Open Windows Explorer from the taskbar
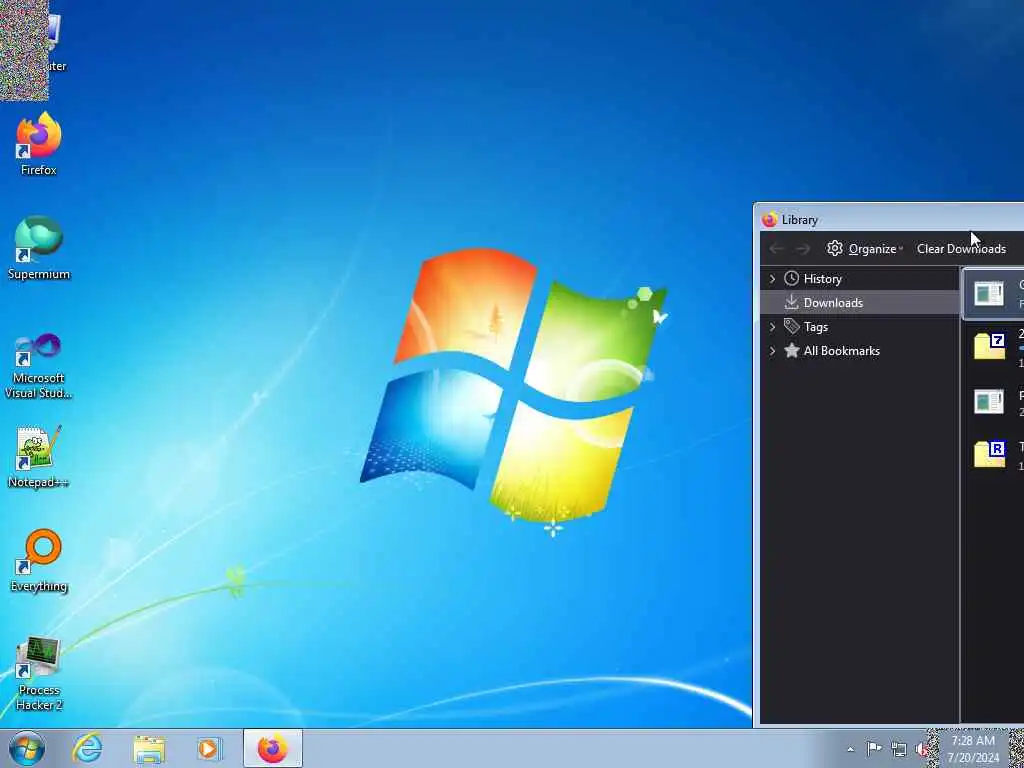This screenshot has height=768, width=1024. pyautogui.click(x=149, y=749)
